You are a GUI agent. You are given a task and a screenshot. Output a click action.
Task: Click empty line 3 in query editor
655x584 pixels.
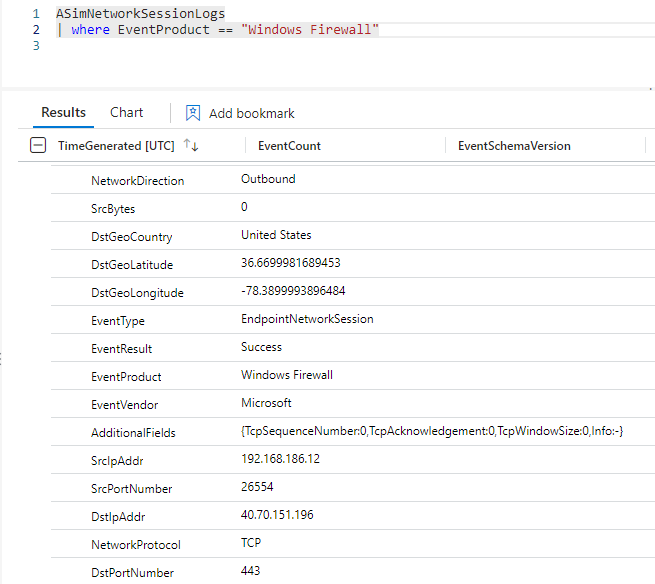200,46
